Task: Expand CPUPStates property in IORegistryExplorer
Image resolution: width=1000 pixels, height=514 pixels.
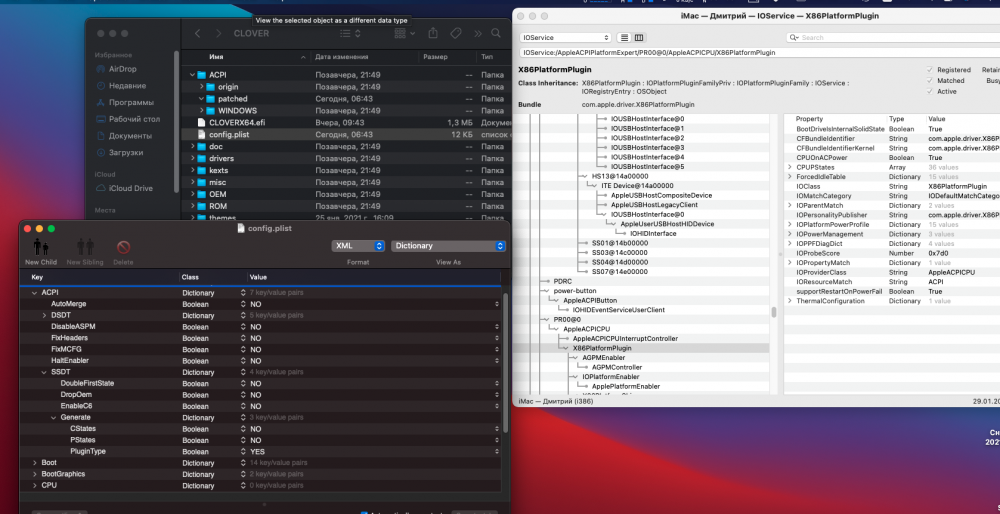Action: (x=790, y=167)
